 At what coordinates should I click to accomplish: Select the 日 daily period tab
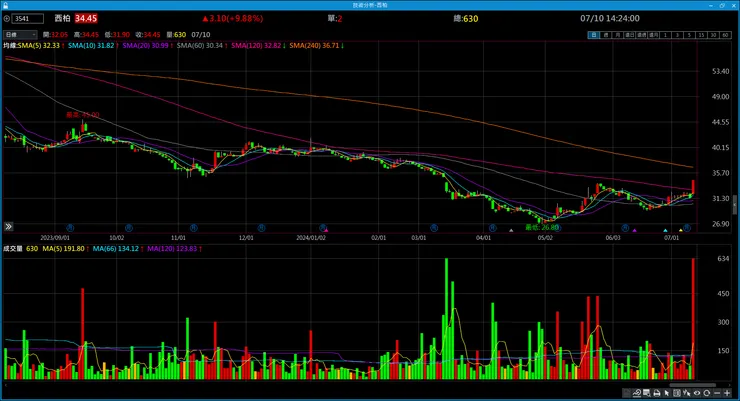tap(594, 35)
